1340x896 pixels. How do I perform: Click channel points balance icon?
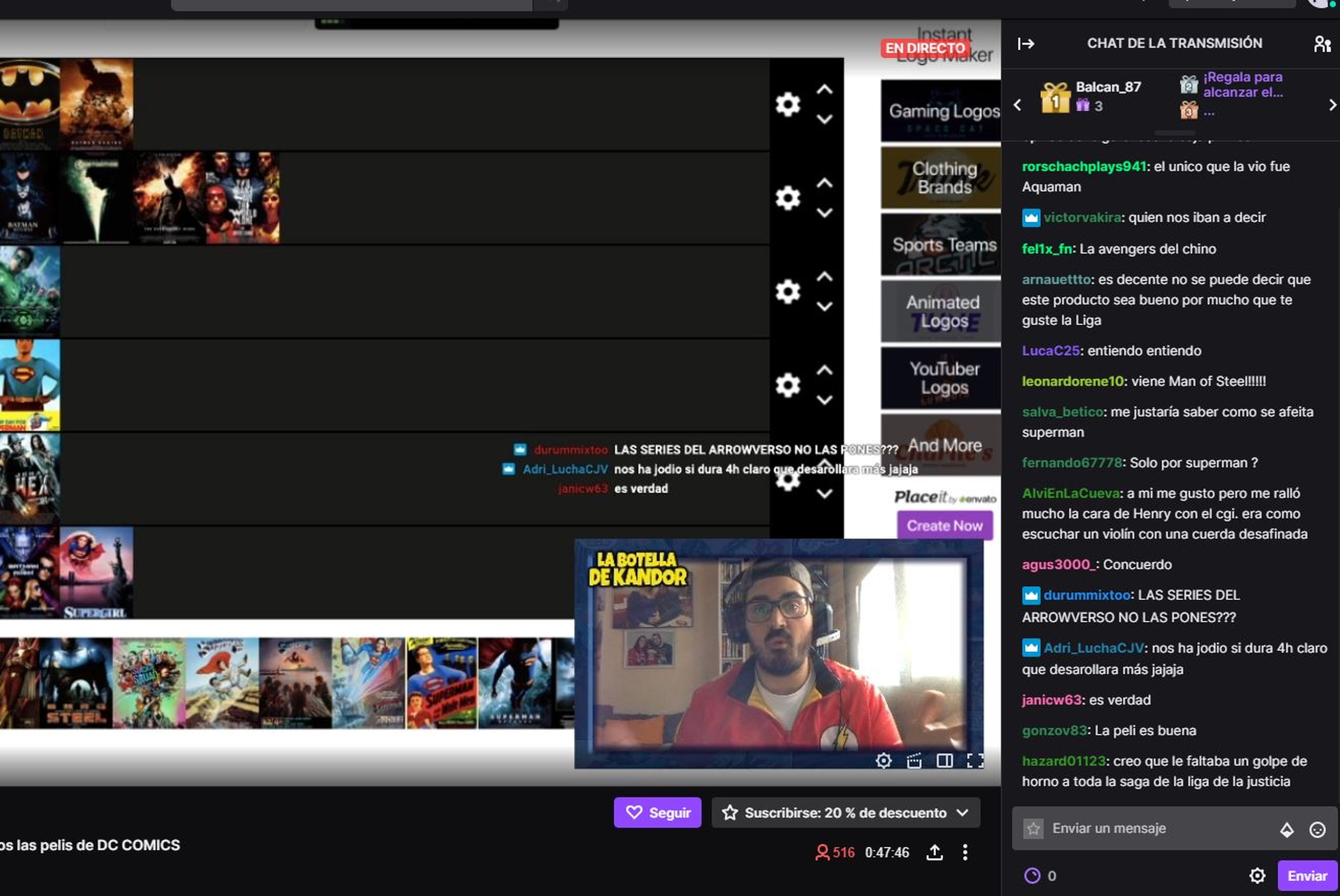click(1032, 875)
